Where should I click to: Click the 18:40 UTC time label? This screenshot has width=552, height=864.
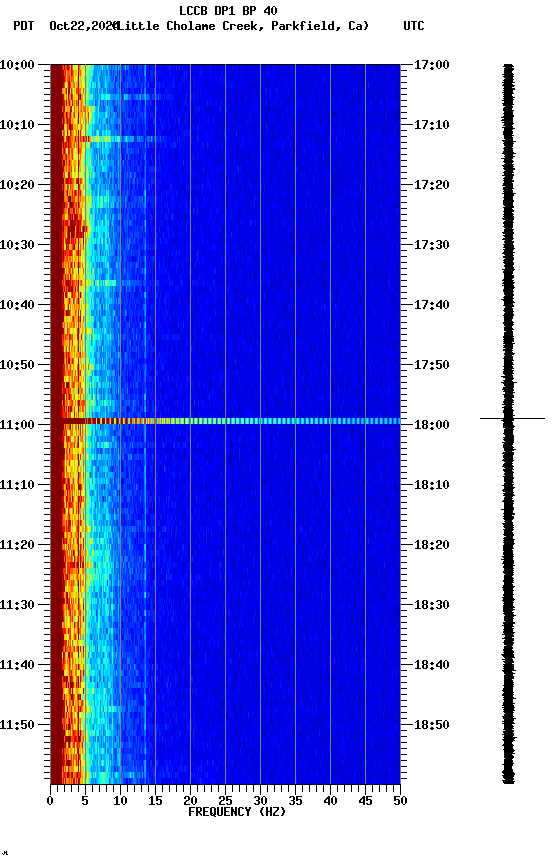click(x=432, y=666)
